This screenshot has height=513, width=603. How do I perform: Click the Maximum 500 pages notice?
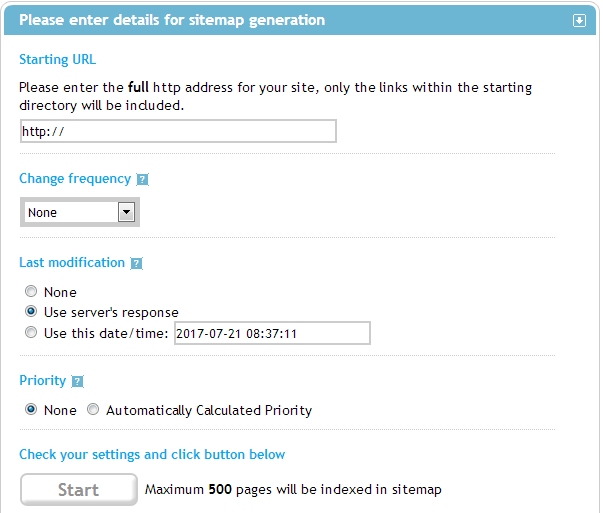[x=293, y=490]
